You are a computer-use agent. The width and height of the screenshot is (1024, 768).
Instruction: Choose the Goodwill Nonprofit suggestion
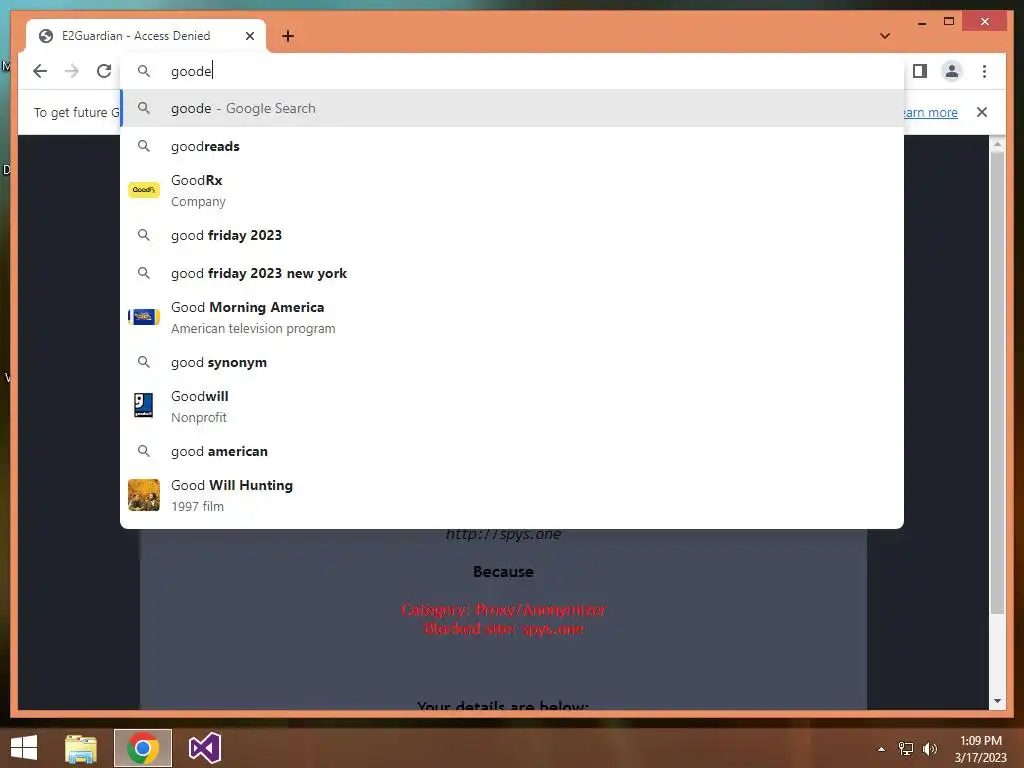pyautogui.click(x=512, y=406)
